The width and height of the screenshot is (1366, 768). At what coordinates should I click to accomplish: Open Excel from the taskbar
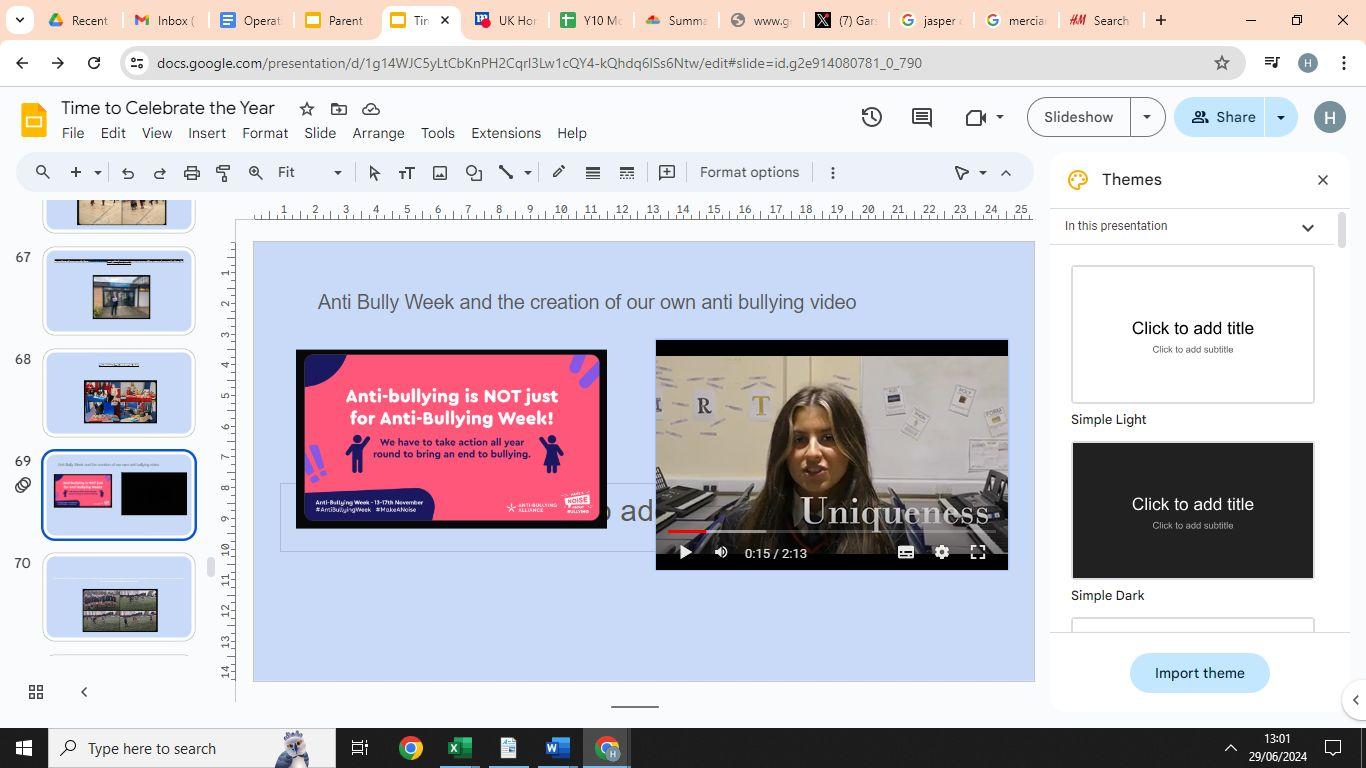click(459, 748)
